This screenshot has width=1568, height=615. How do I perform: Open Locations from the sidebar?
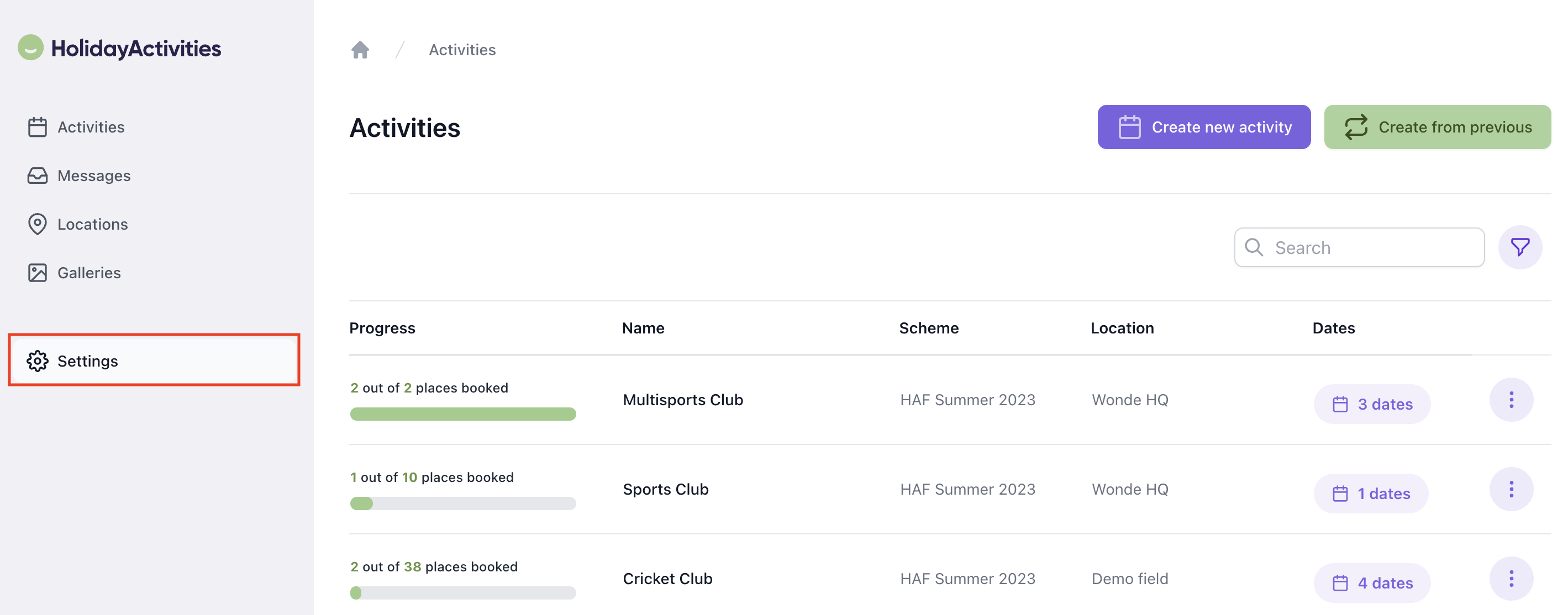92,224
